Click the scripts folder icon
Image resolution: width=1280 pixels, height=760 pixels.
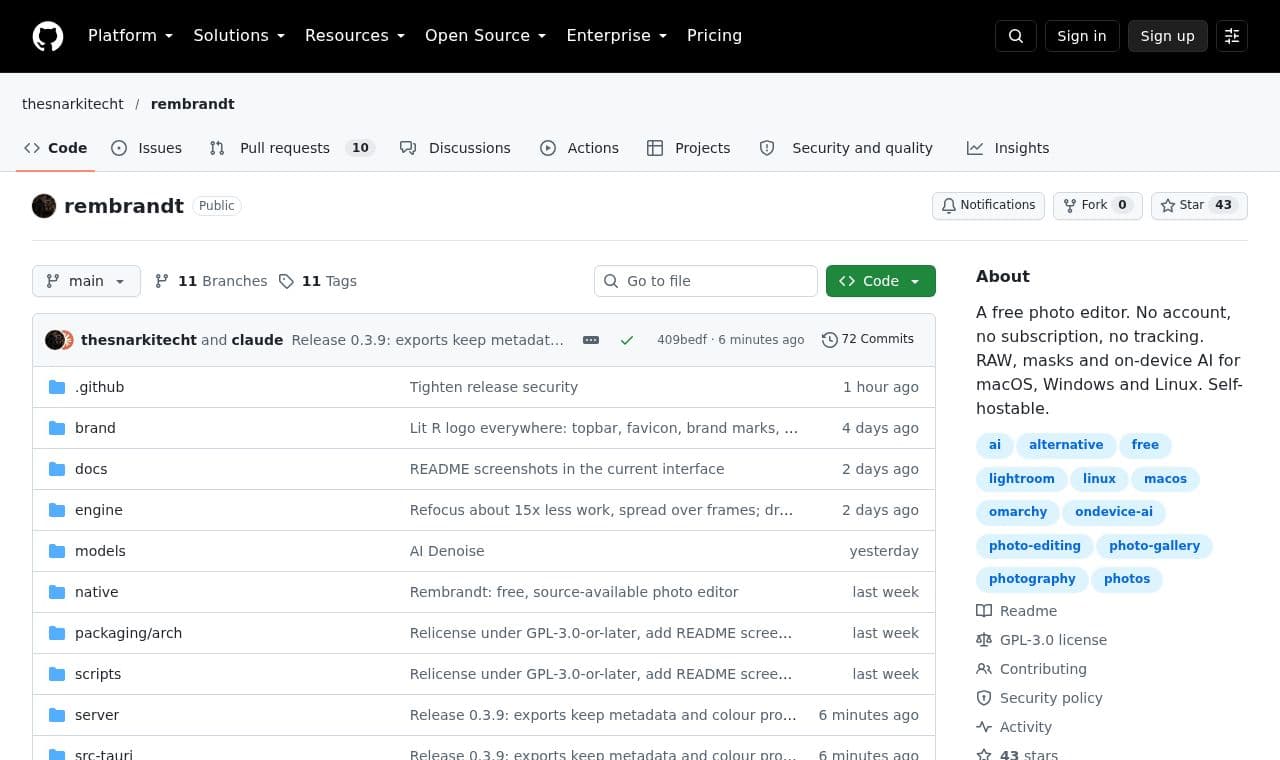[57, 674]
